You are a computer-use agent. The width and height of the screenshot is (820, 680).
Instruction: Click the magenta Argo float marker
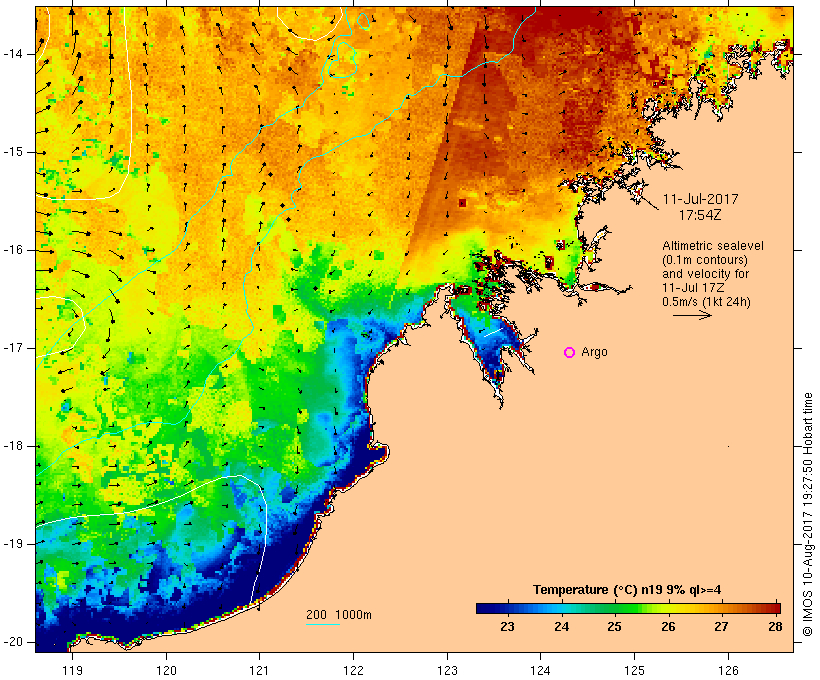coord(570,353)
